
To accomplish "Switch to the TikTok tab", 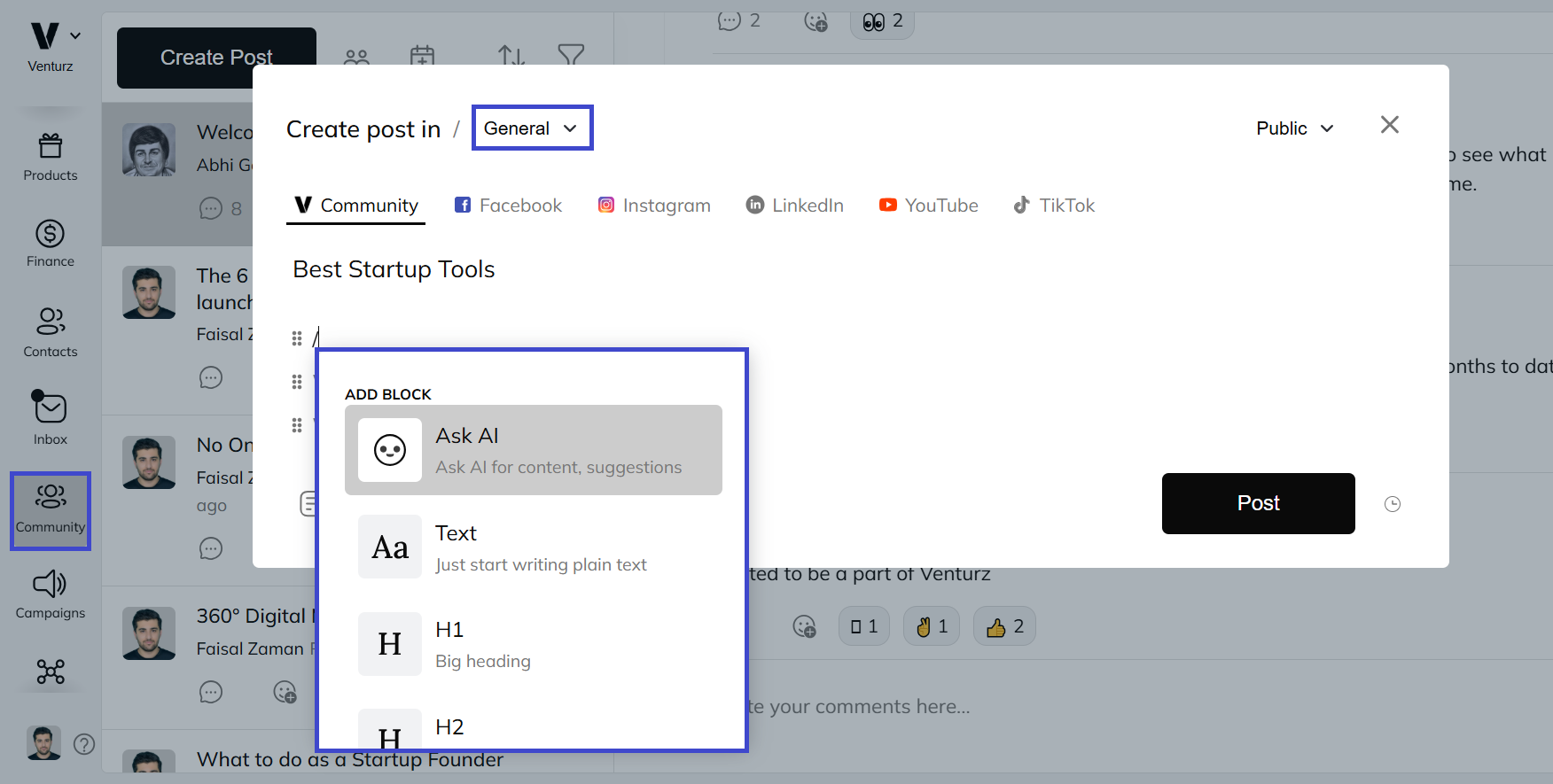I will (1054, 206).
